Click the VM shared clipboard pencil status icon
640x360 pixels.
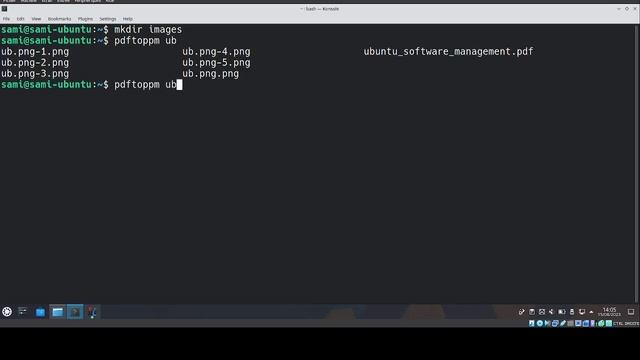click(563, 323)
